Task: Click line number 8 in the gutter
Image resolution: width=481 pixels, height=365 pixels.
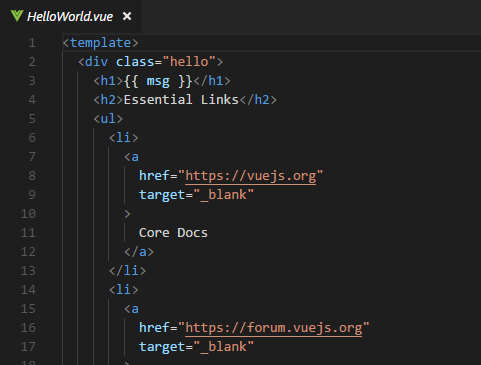Action: coord(32,176)
